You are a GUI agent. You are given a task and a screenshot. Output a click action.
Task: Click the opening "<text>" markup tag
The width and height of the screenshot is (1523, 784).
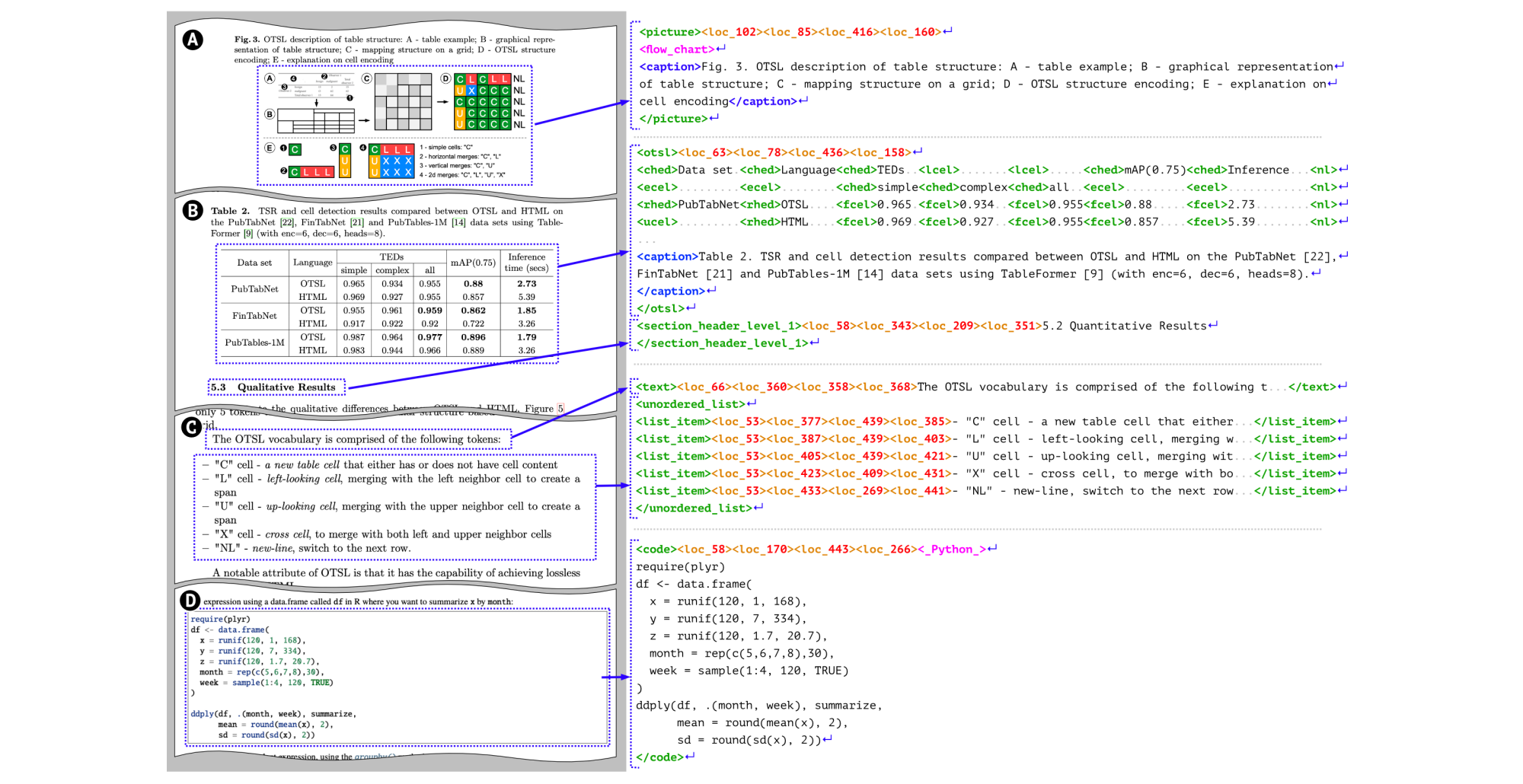656,387
